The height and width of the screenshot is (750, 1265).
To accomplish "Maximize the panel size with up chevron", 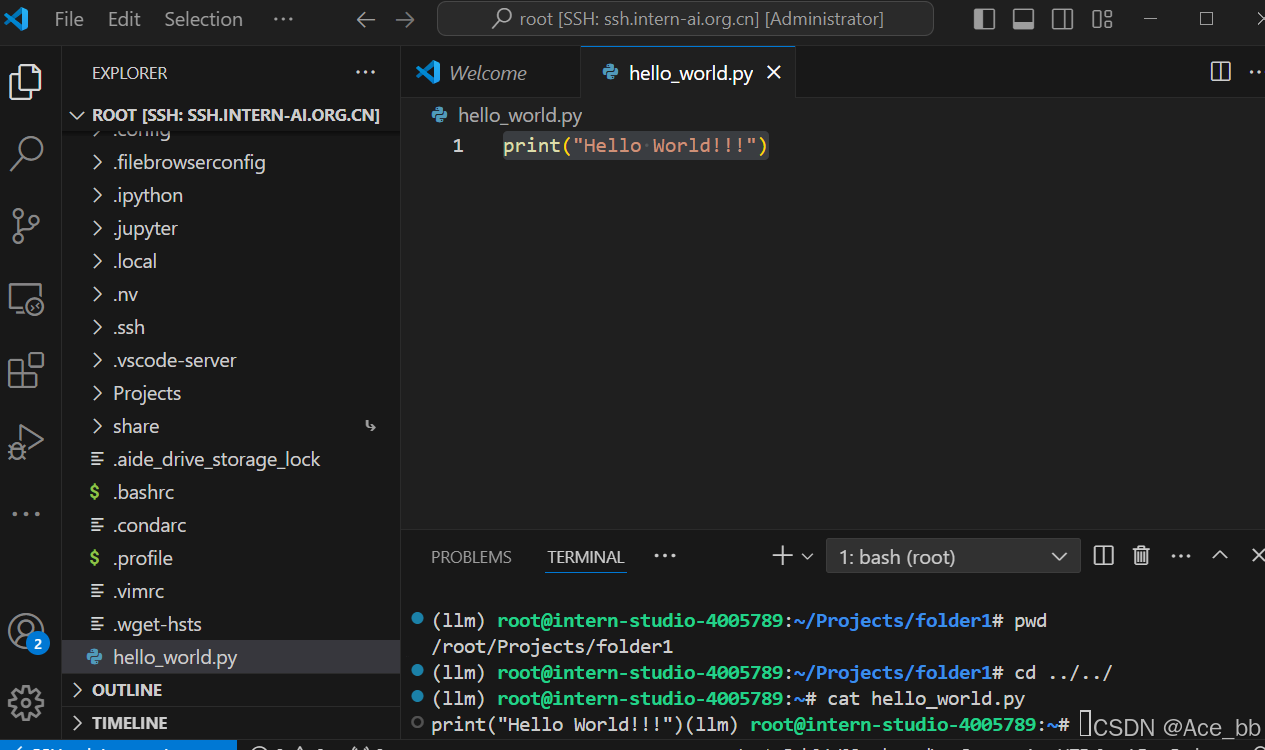I will tap(1220, 556).
